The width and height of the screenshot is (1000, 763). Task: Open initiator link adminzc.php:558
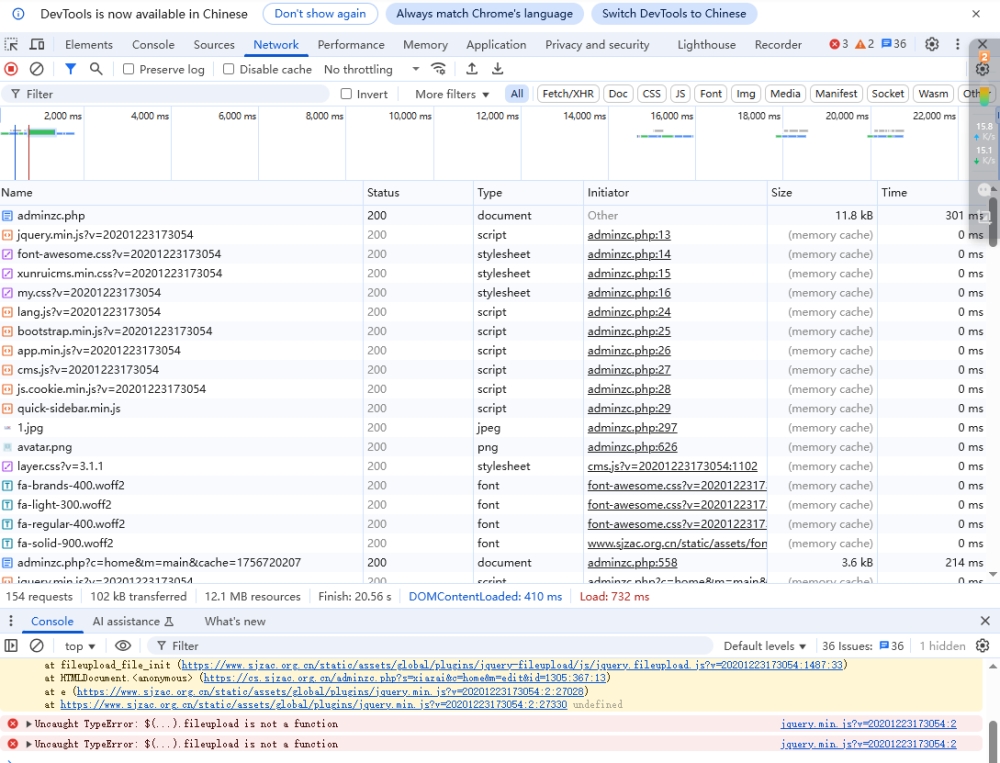click(632, 563)
